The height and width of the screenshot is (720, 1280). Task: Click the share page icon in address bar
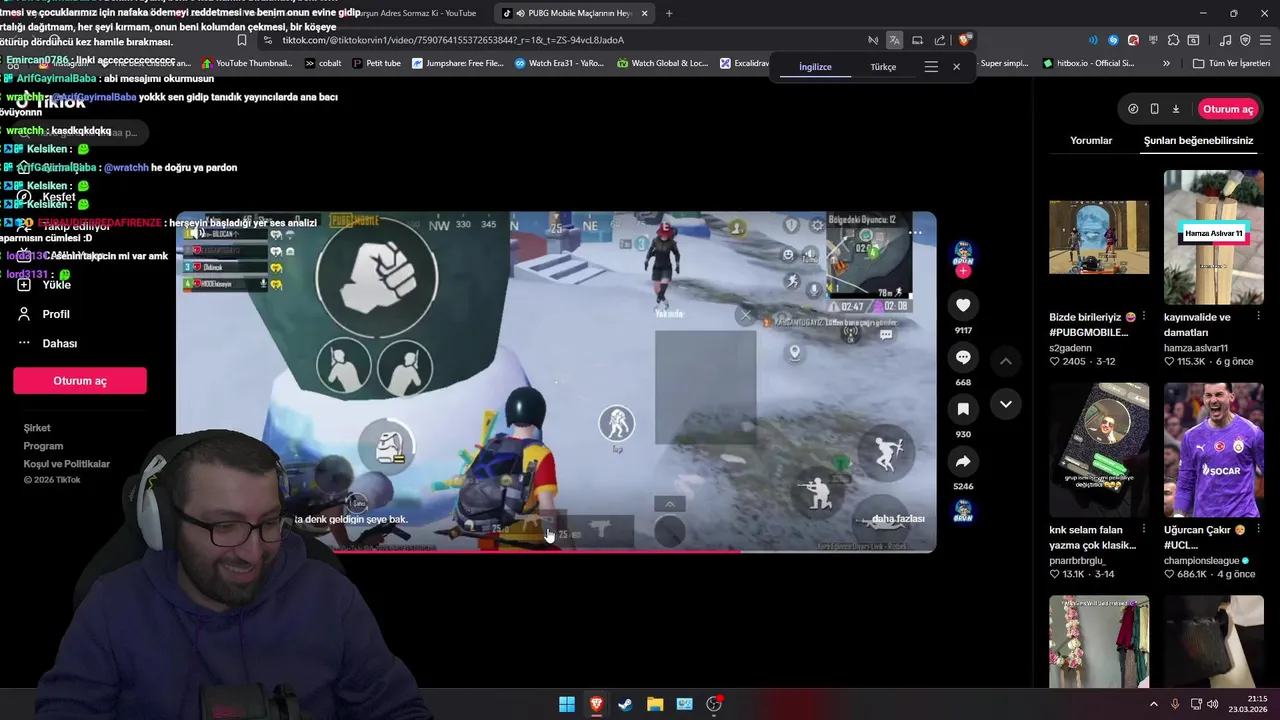940,40
